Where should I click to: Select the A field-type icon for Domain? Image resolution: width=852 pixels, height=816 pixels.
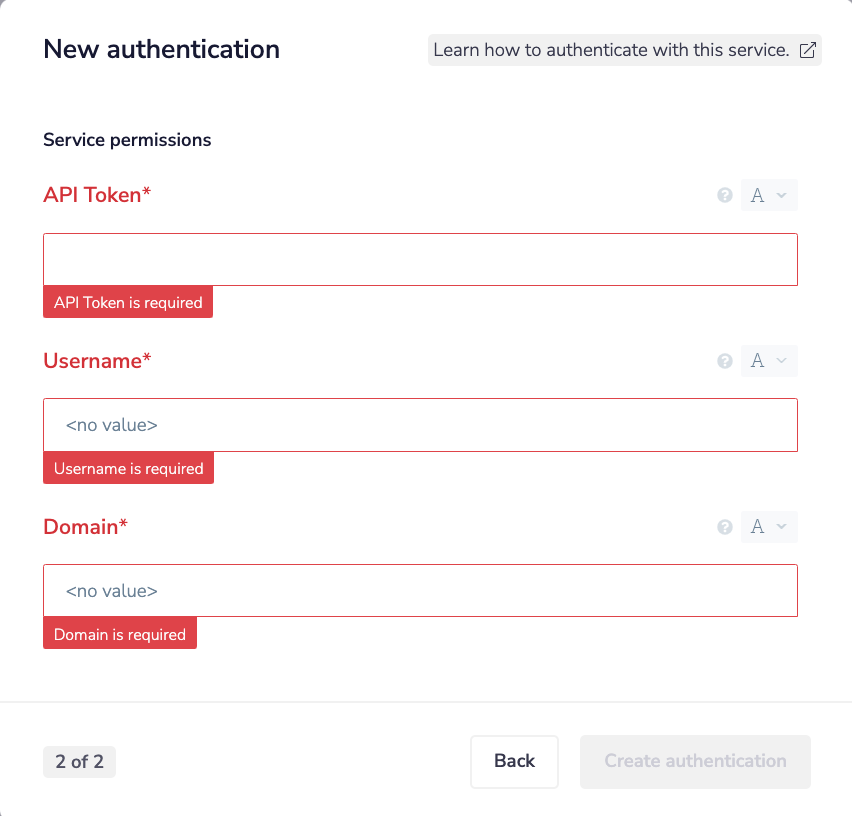pyautogui.click(x=758, y=527)
